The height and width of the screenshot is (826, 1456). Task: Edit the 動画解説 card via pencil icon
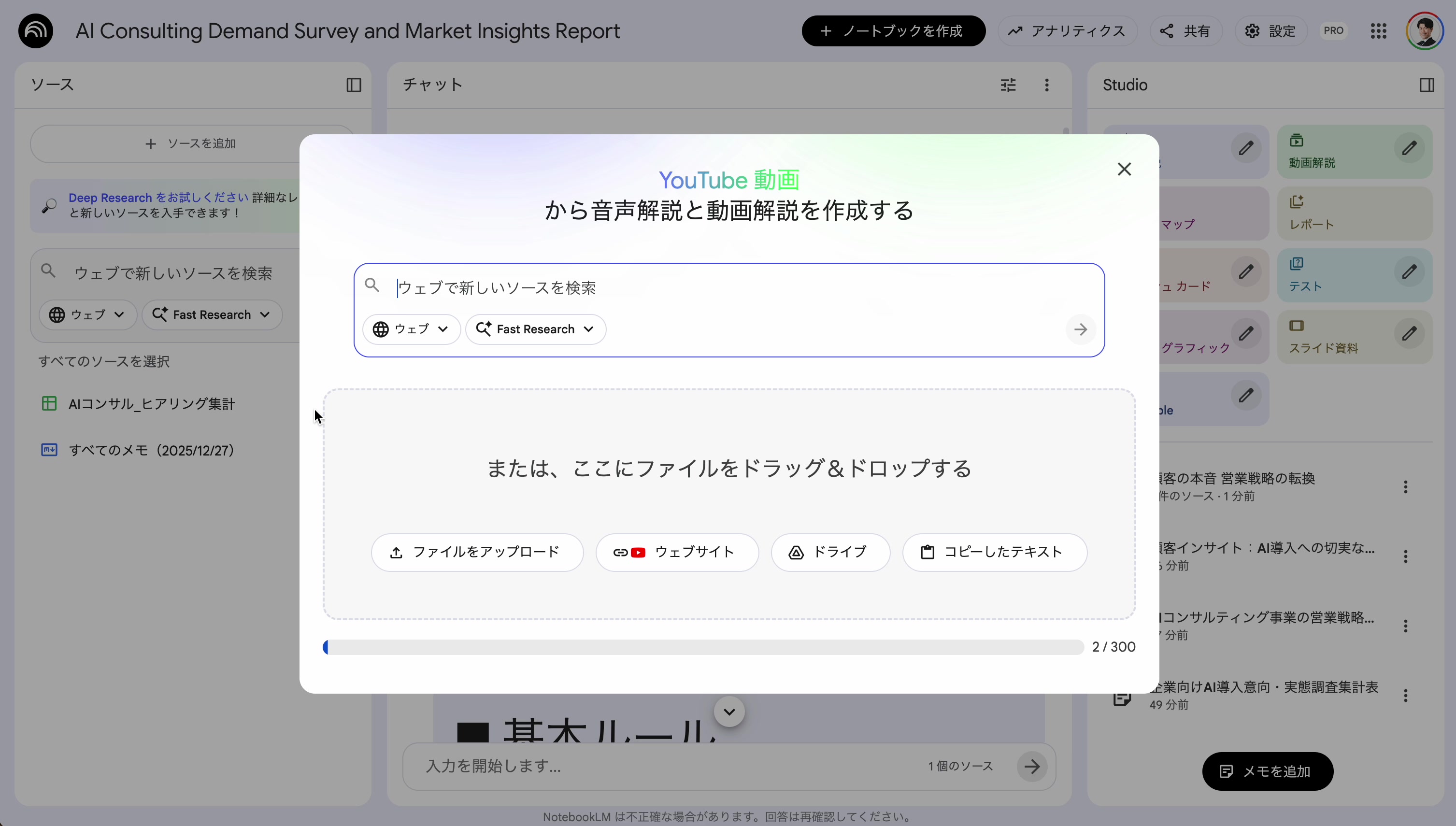(1410, 149)
